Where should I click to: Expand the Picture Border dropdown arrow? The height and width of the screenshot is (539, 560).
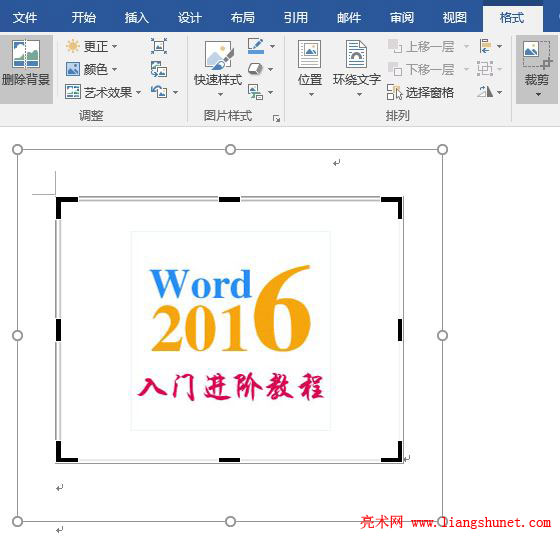(x=272, y=46)
